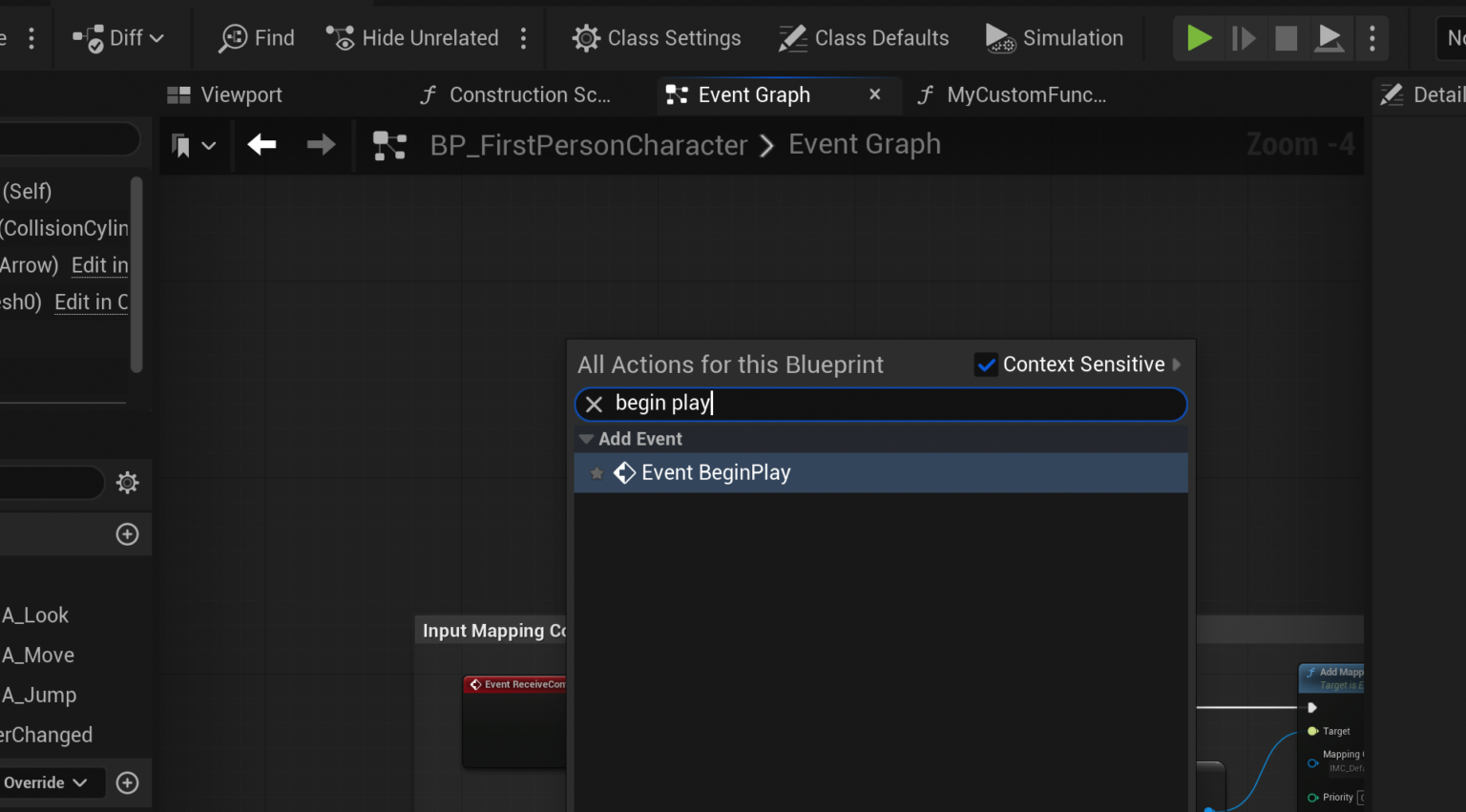Switch to the MyCustomFunc tab
The image size is (1466, 812).
pyautogui.click(x=1012, y=94)
